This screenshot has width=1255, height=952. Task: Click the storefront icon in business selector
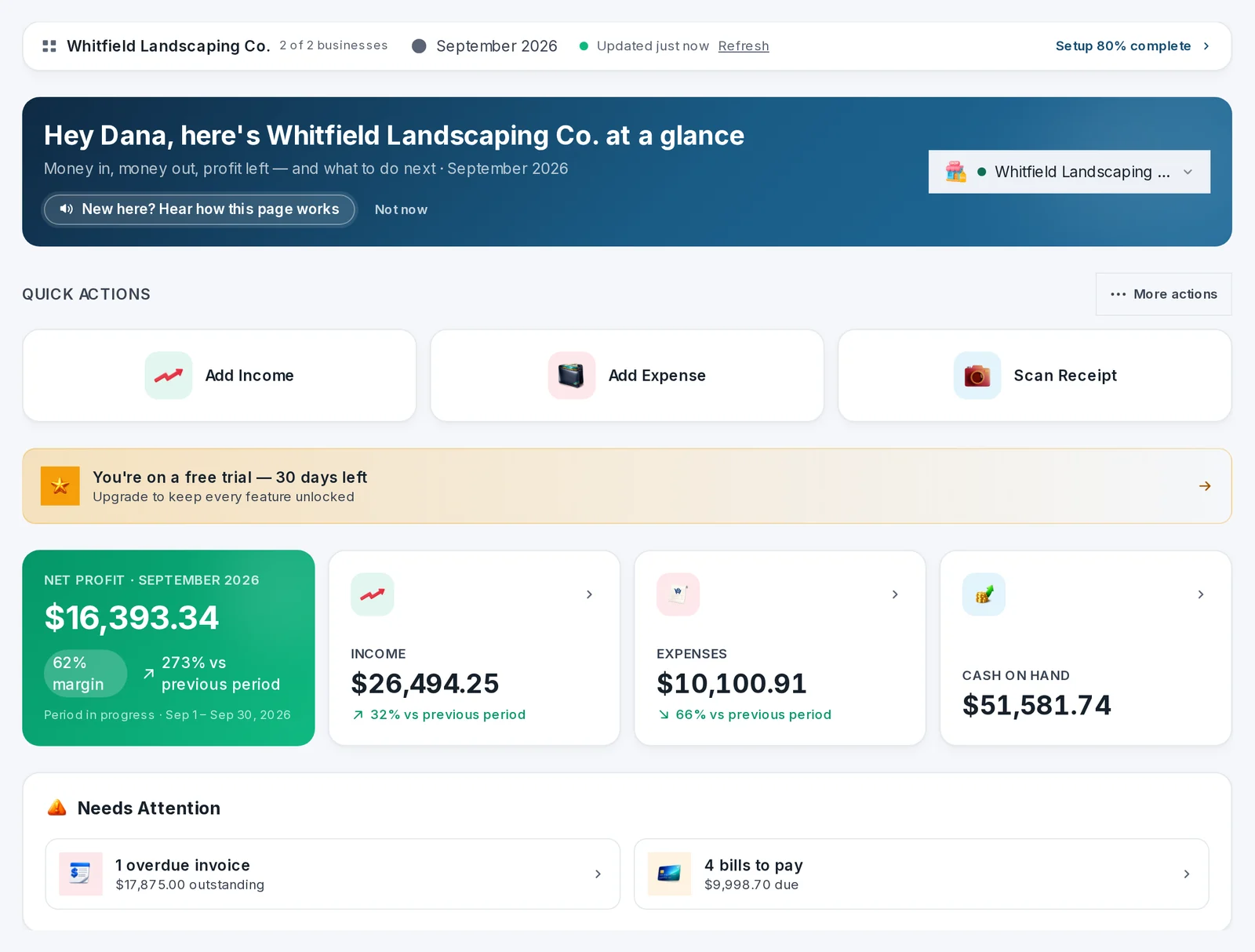point(955,172)
